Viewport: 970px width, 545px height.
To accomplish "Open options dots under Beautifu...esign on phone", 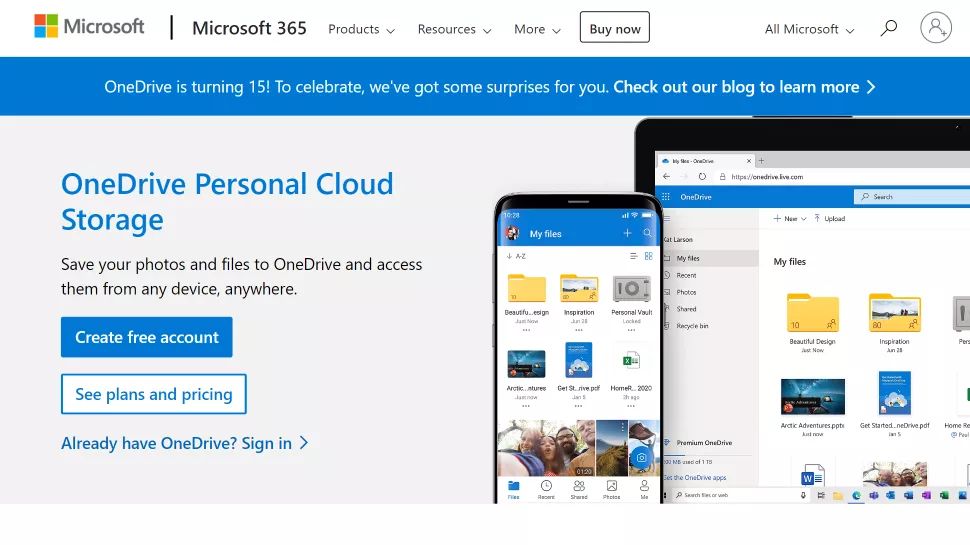I will point(526,330).
